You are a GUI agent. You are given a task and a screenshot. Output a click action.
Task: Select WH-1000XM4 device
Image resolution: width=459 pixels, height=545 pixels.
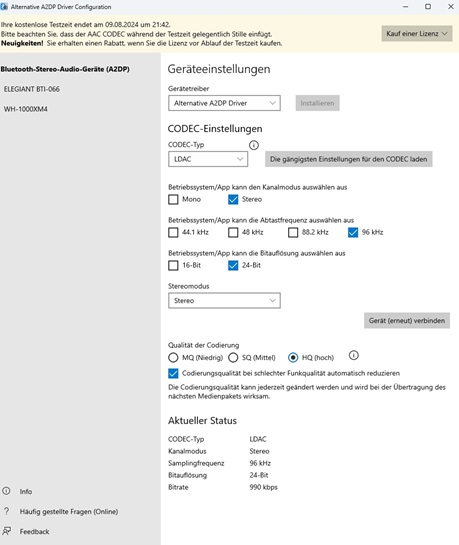pyautogui.click(x=25, y=109)
